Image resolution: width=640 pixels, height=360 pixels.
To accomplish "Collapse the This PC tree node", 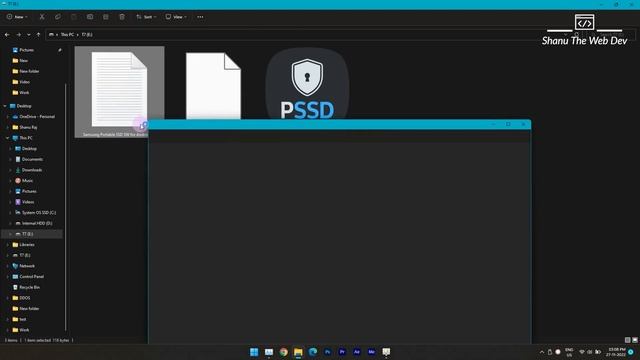I will coord(7,138).
